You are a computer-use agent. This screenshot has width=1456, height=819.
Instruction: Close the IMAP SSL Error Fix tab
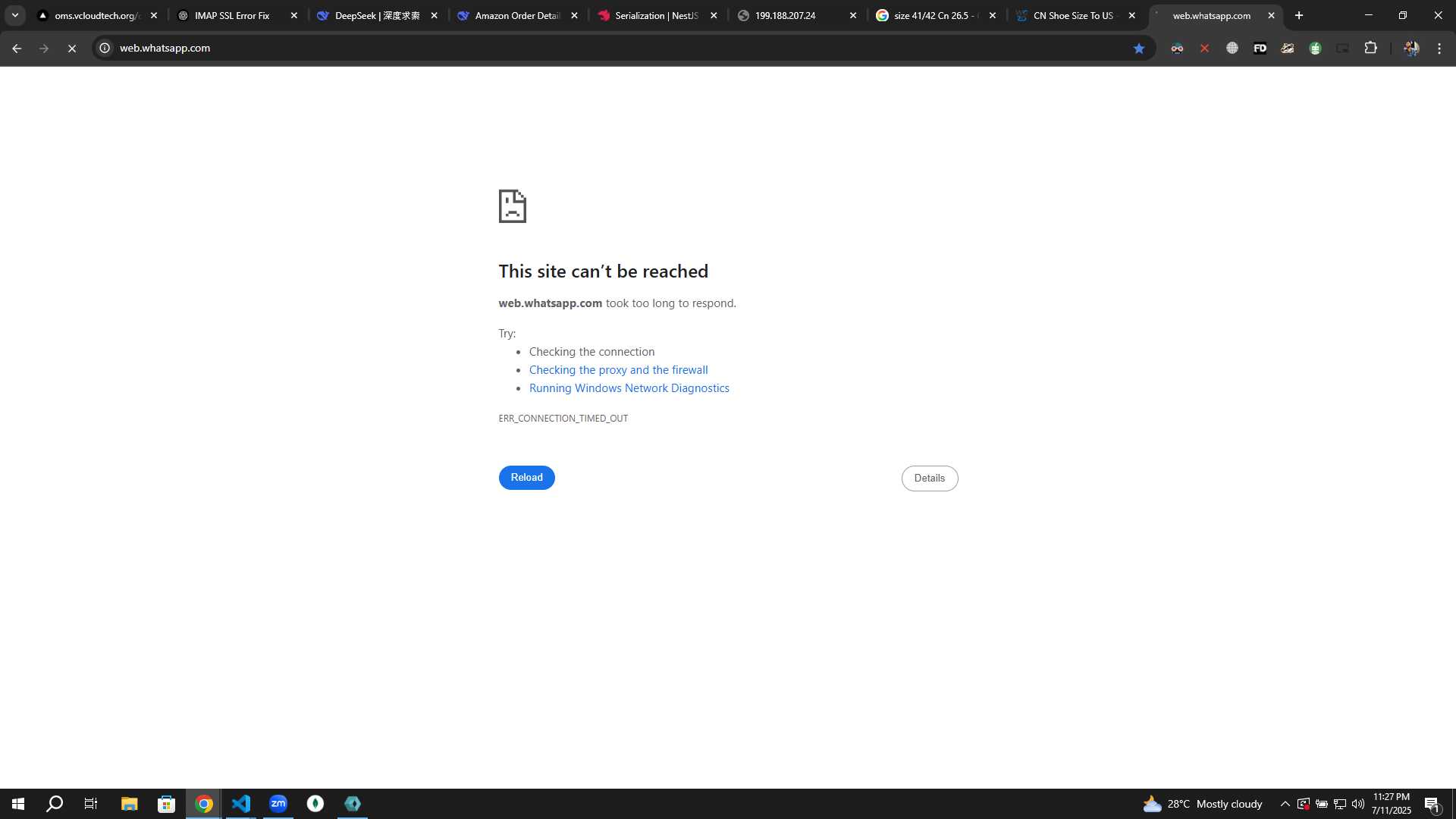pyautogui.click(x=294, y=15)
